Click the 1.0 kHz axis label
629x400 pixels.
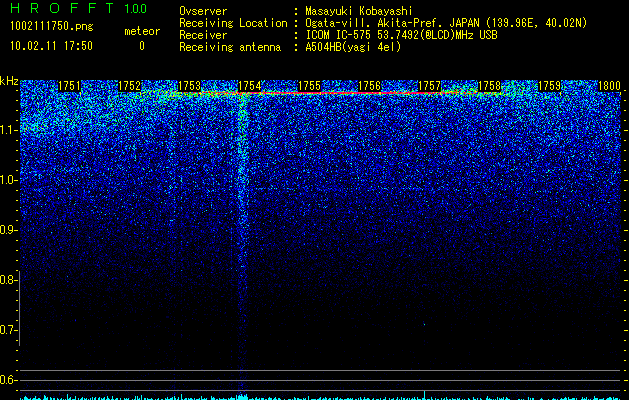tap(8, 180)
